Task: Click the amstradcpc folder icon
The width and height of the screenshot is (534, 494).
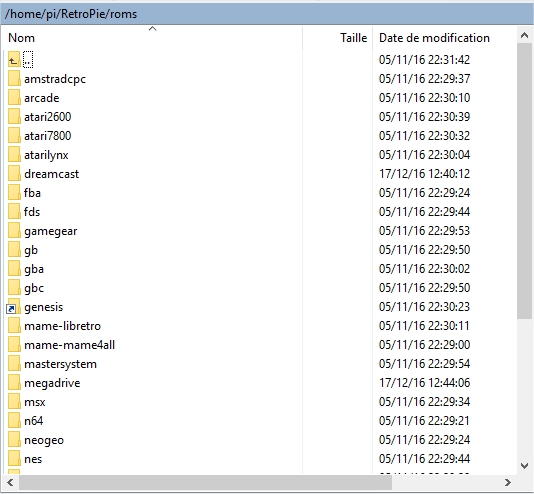Action: [x=14, y=79]
